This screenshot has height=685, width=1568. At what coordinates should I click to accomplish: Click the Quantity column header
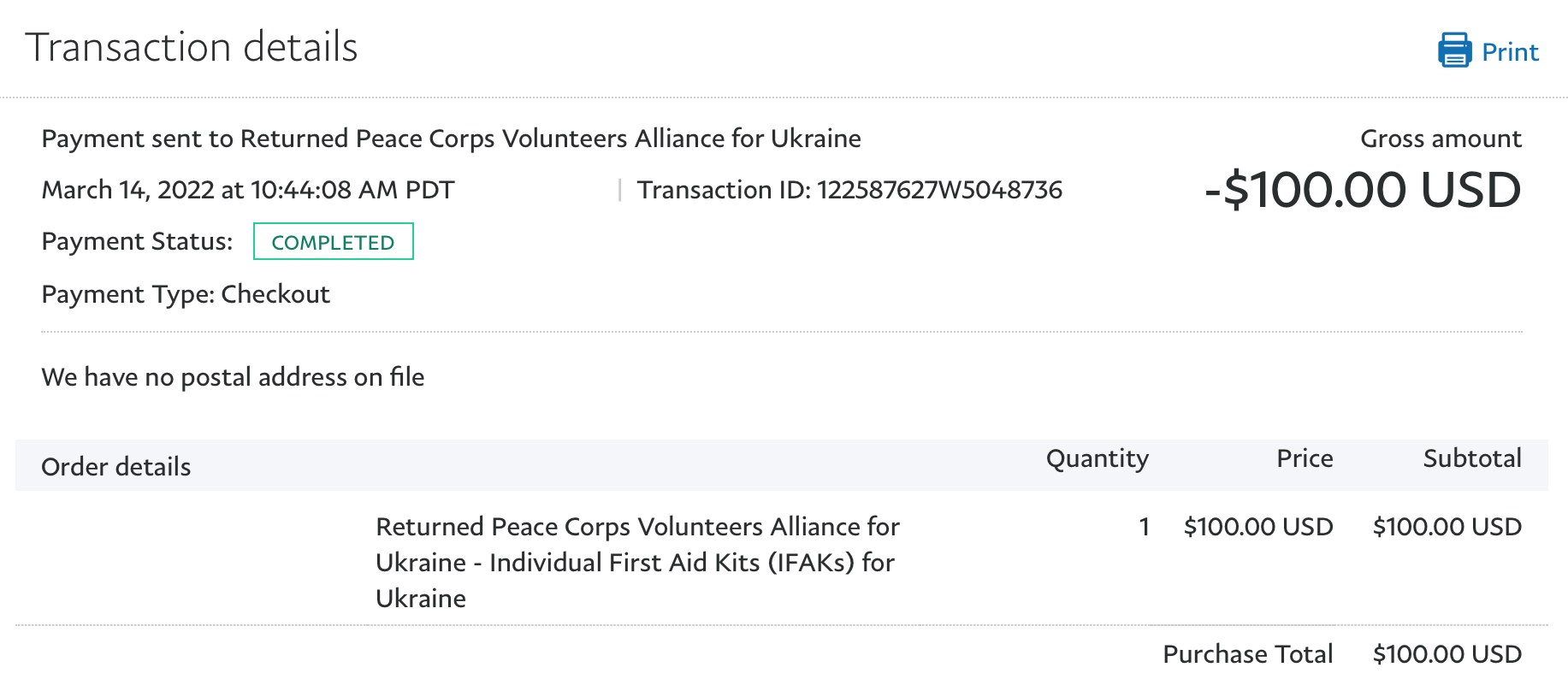tap(1098, 459)
